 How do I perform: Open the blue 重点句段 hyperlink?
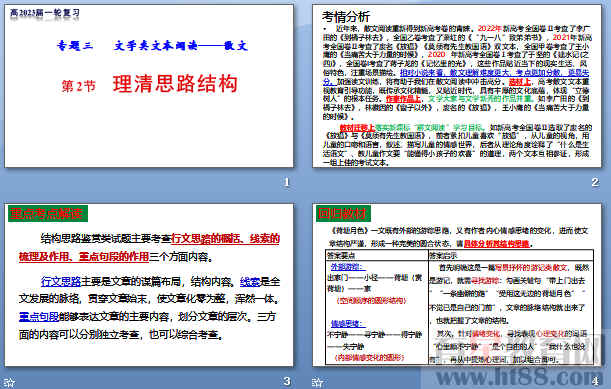(39, 316)
